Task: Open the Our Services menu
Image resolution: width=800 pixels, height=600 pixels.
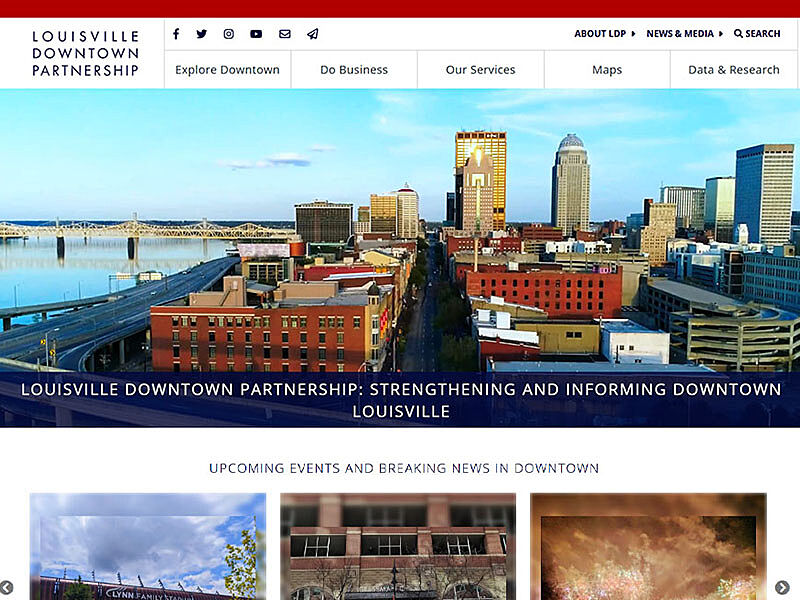Action: (x=481, y=69)
